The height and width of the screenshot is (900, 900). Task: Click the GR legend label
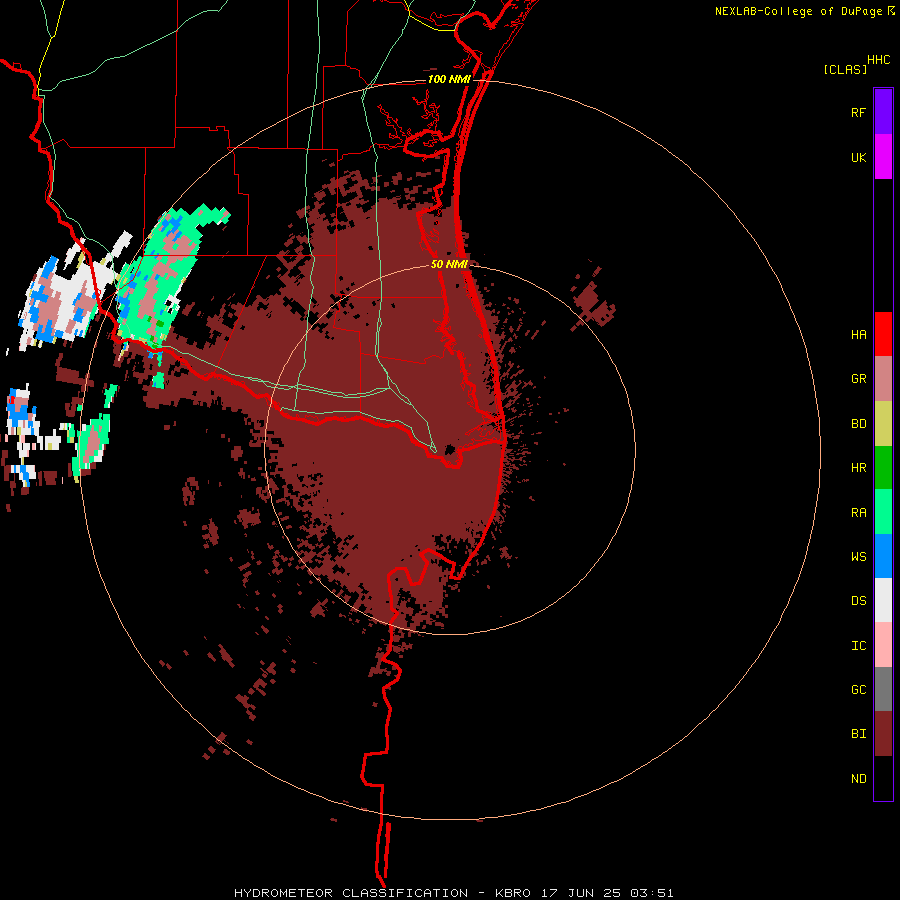click(858, 379)
